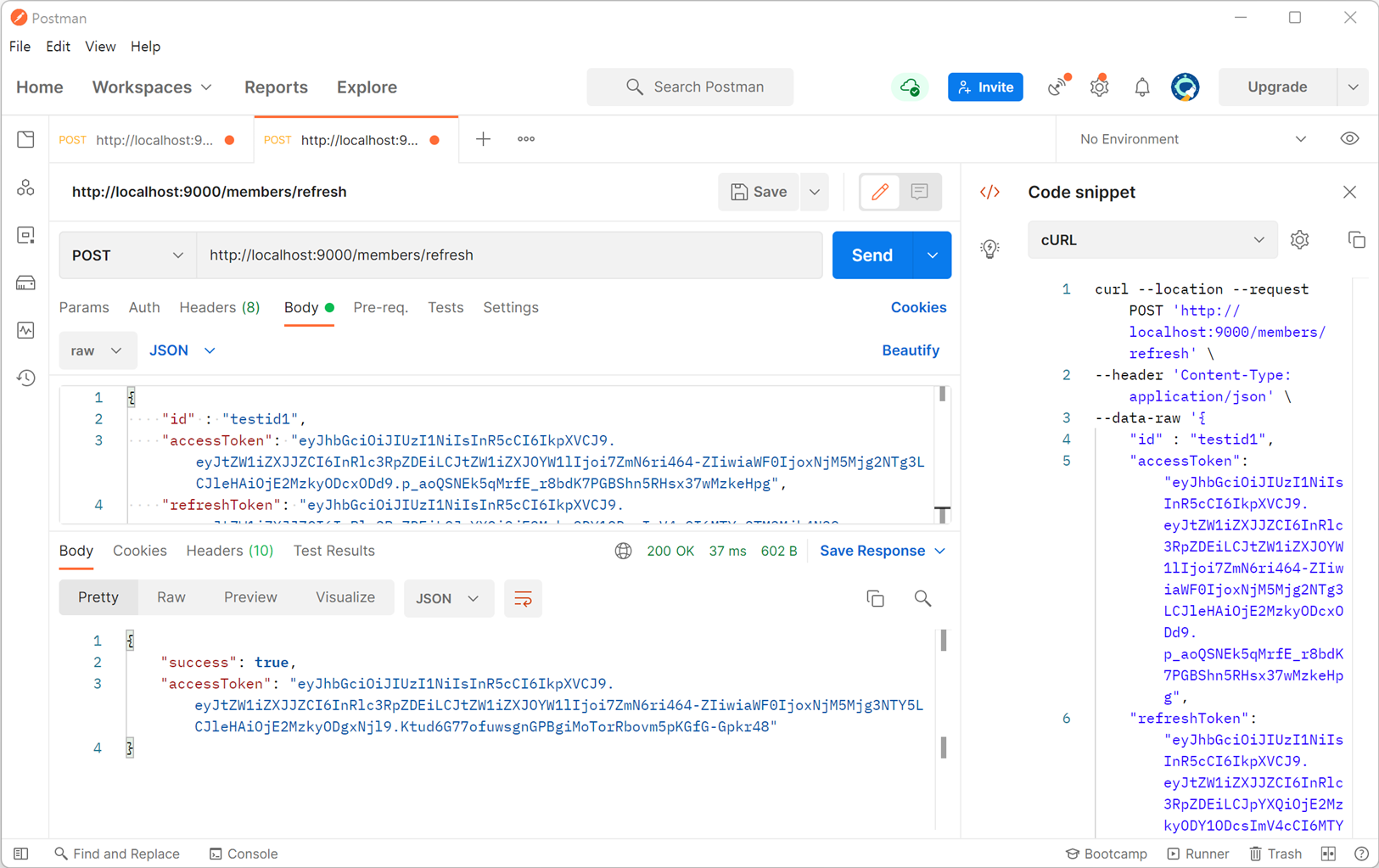Open two-pane layout icon in status bar

[1328, 854]
